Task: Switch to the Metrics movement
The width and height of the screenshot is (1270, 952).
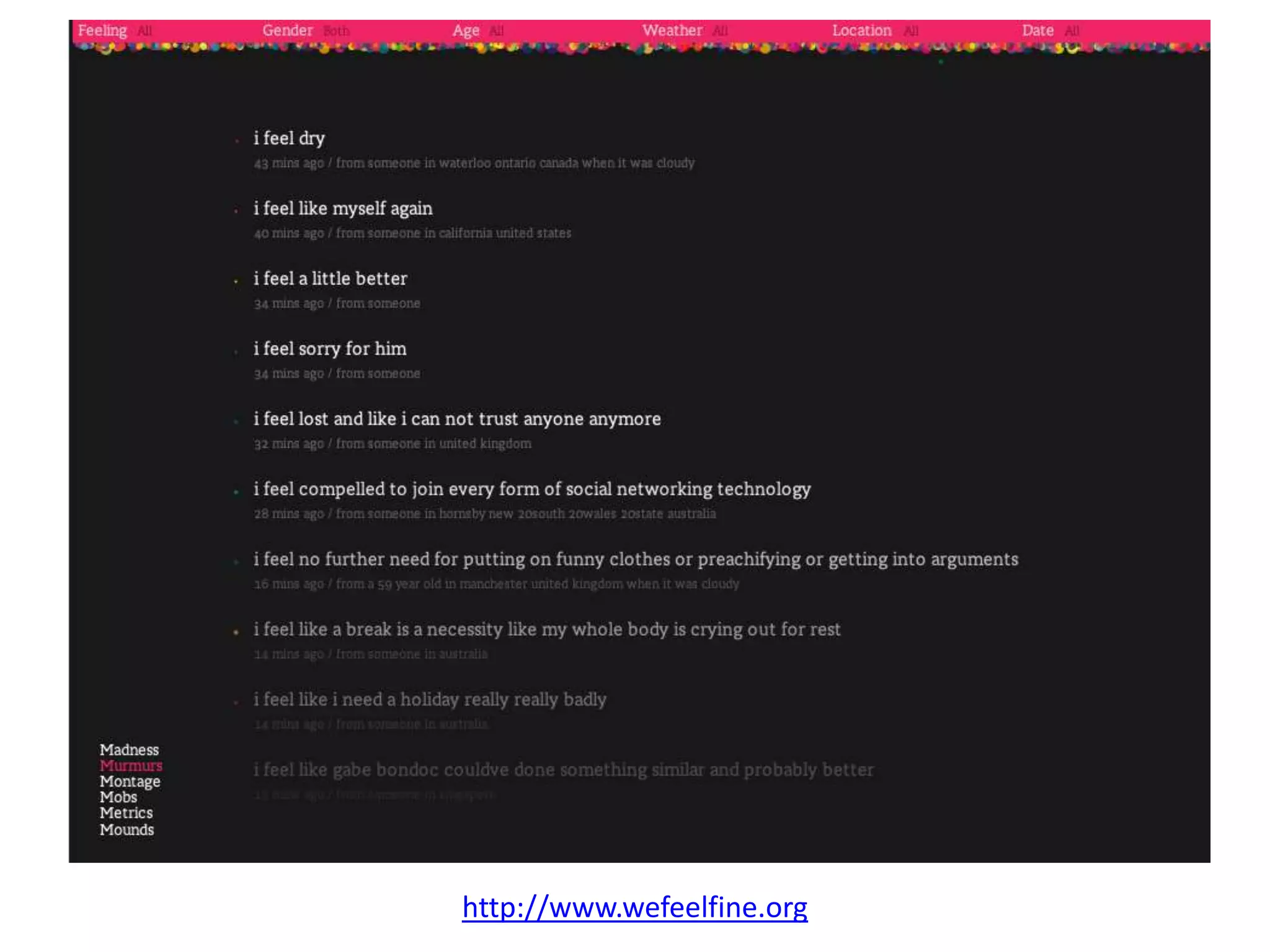Action: [126, 813]
